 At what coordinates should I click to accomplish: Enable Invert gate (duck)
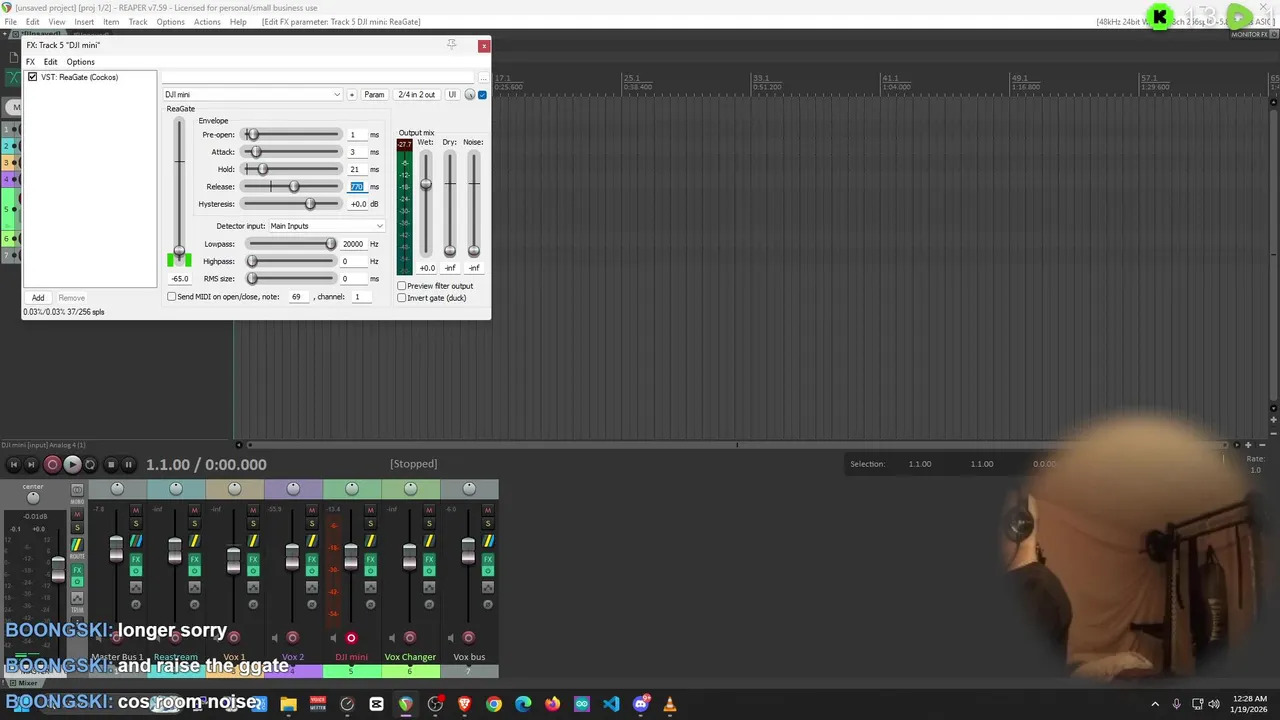pos(402,298)
